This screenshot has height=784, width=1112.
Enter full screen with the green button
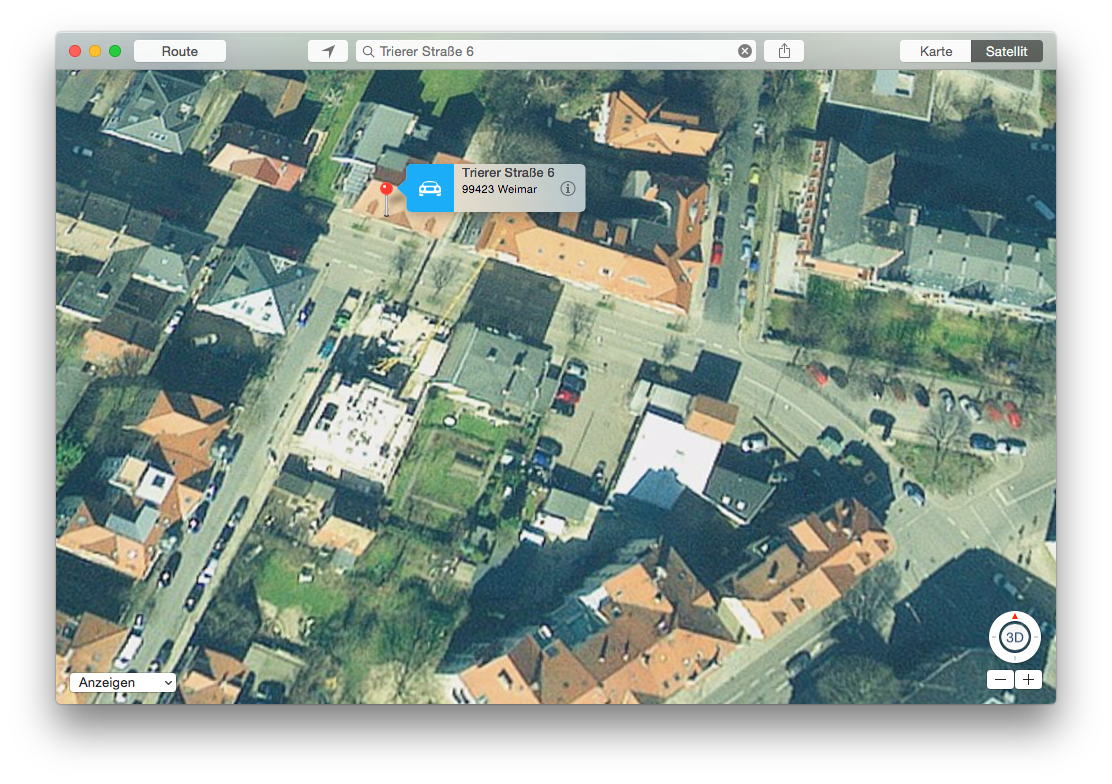(115, 51)
